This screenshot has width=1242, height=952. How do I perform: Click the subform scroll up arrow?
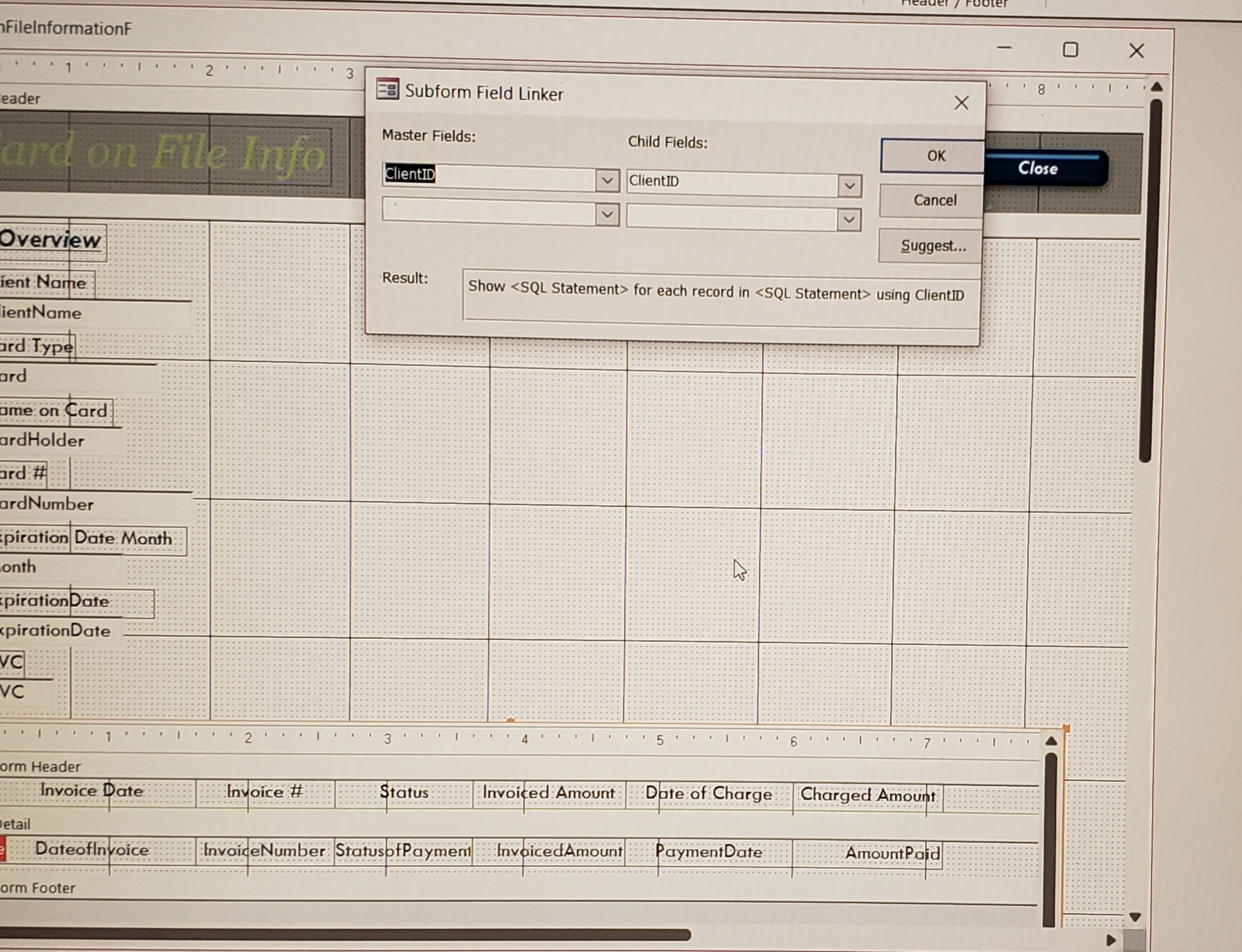click(x=1051, y=741)
